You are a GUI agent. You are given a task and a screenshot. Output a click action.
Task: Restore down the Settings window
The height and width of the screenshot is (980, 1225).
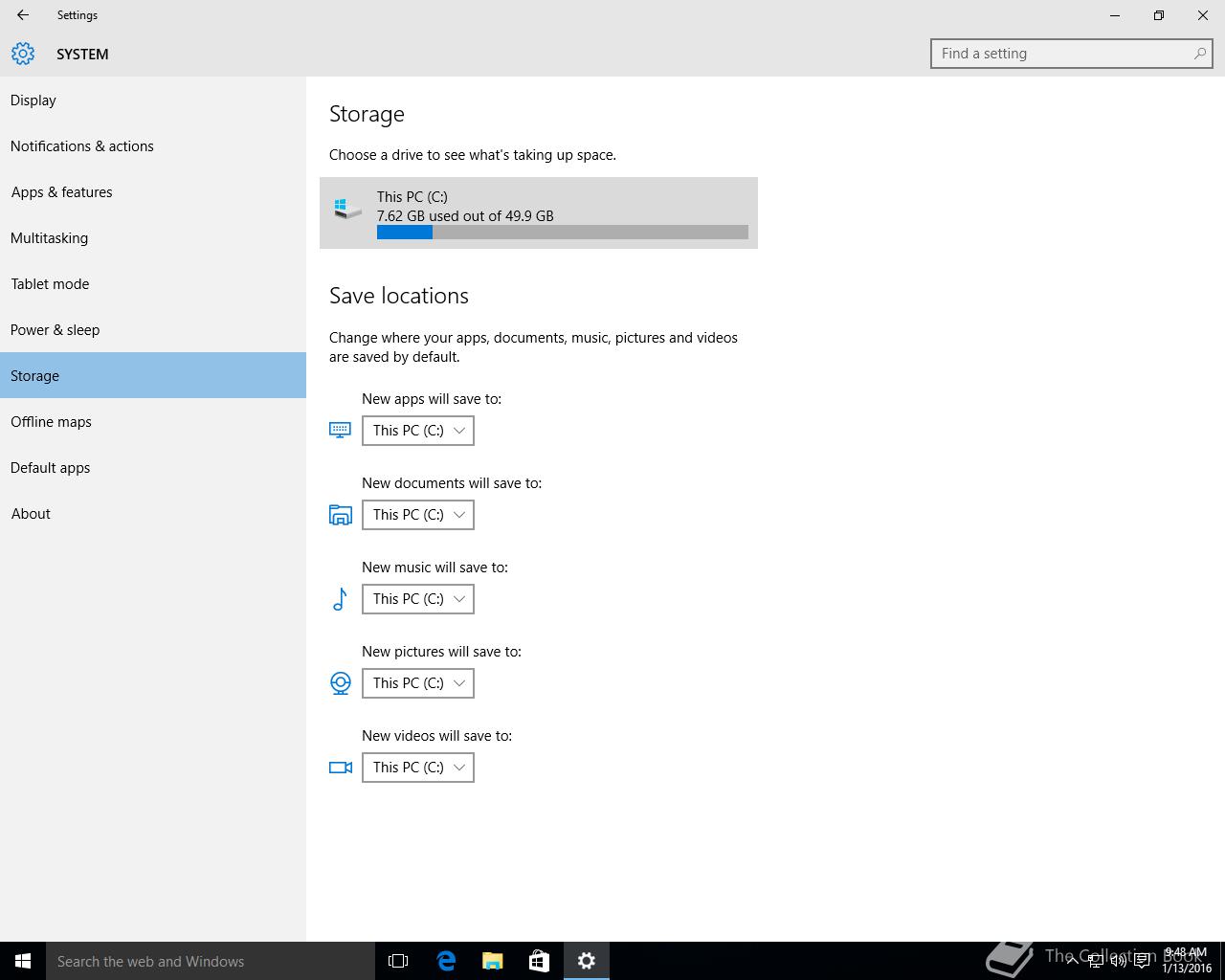pyautogui.click(x=1159, y=15)
